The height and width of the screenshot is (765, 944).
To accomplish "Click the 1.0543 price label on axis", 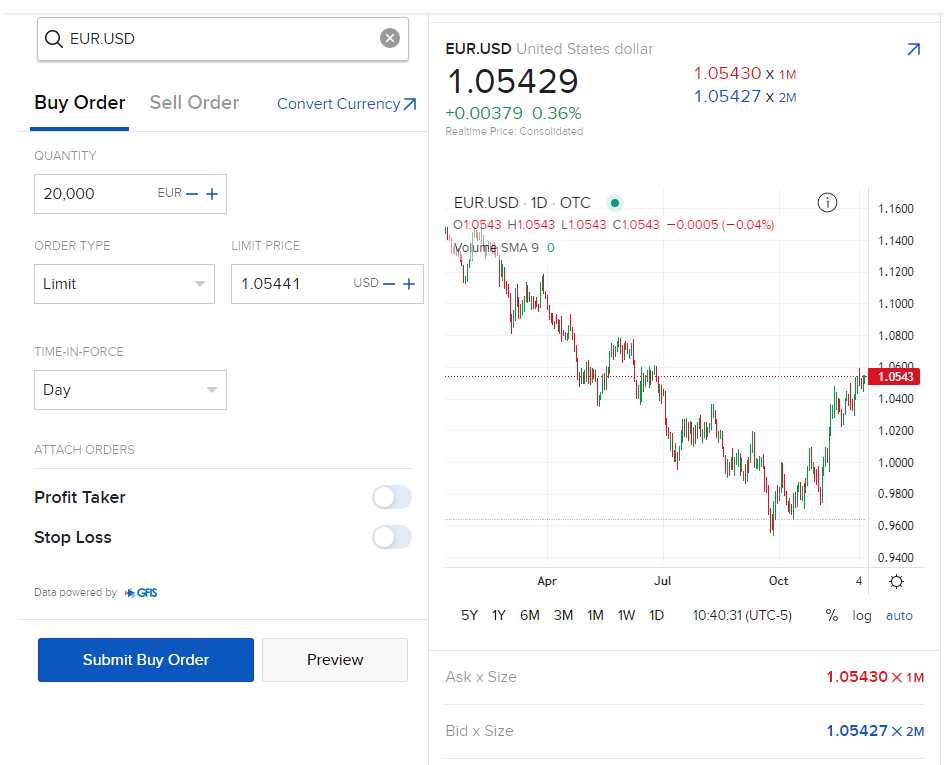I will tap(894, 377).
